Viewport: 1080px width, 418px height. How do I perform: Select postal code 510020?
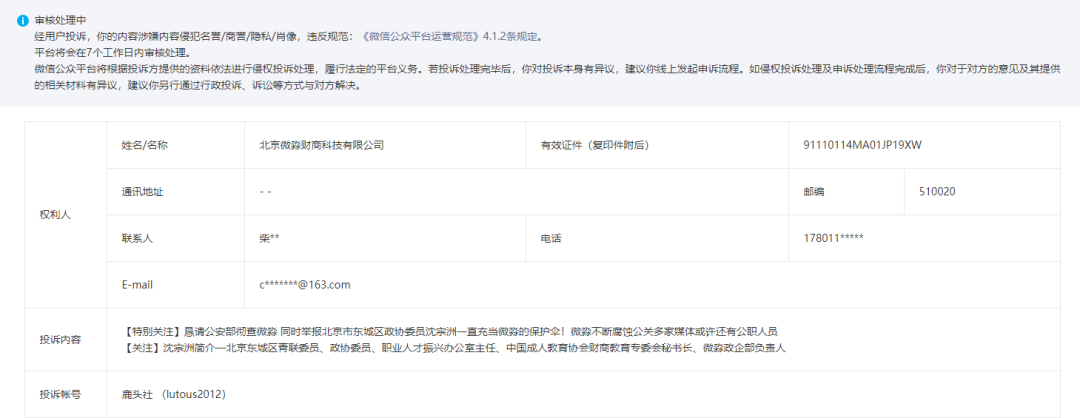tap(937, 191)
